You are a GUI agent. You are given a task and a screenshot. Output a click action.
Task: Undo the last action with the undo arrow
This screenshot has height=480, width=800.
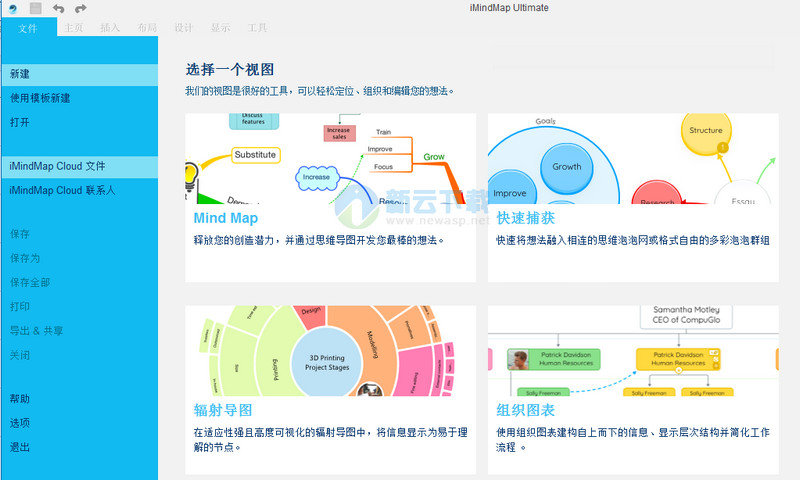[x=59, y=9]
